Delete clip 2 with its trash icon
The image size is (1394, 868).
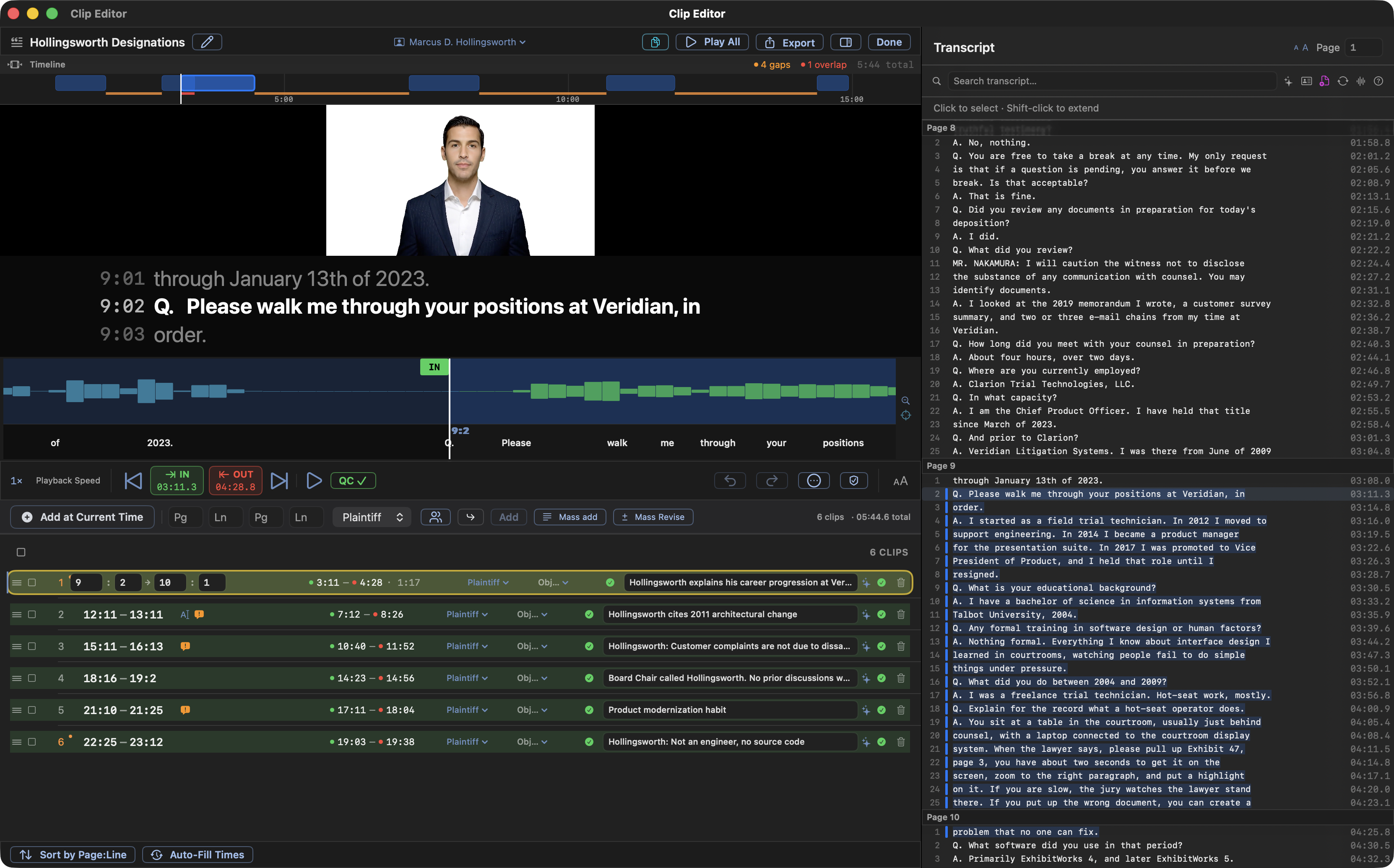tap(901, 614)
